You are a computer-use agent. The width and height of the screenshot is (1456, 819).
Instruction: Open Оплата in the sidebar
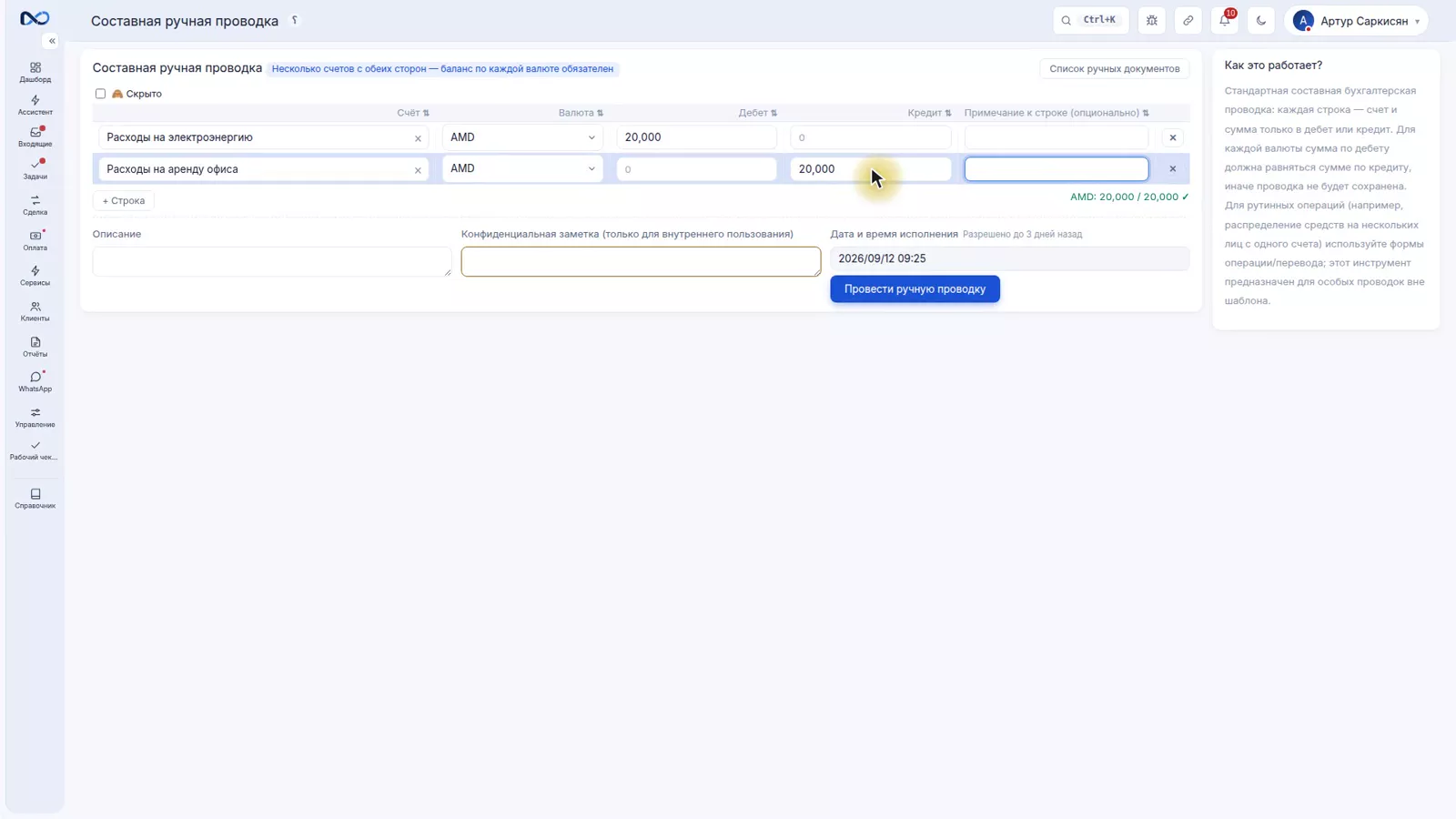point(35,240)
